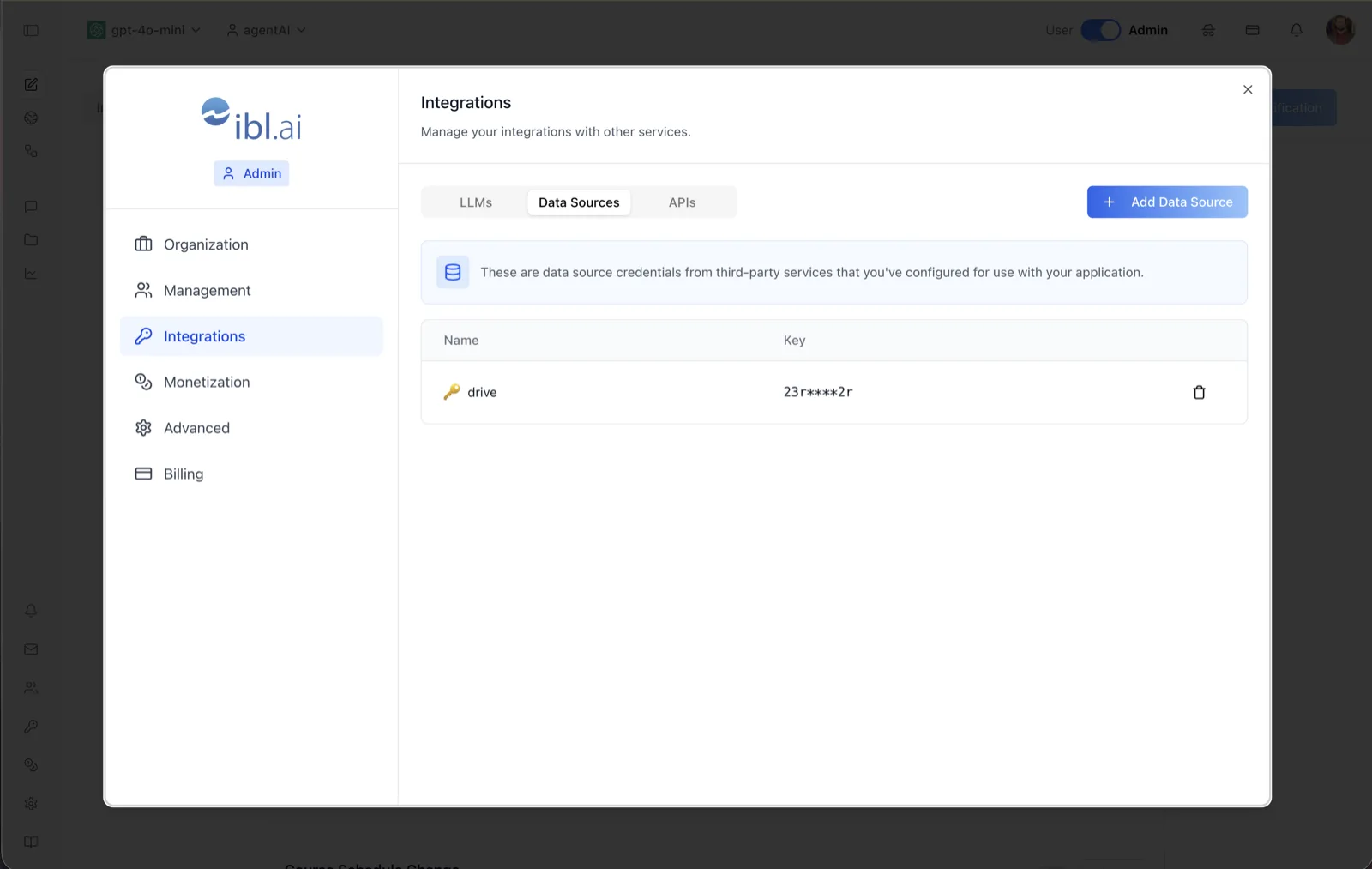
Task: Select the Data Sources tab
Action: tap(579, 202)
